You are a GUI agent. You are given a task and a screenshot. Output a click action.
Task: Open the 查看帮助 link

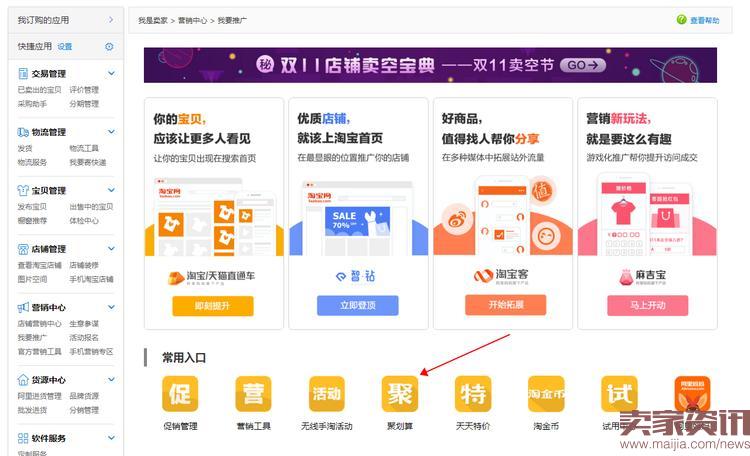[x=705, y=20]
